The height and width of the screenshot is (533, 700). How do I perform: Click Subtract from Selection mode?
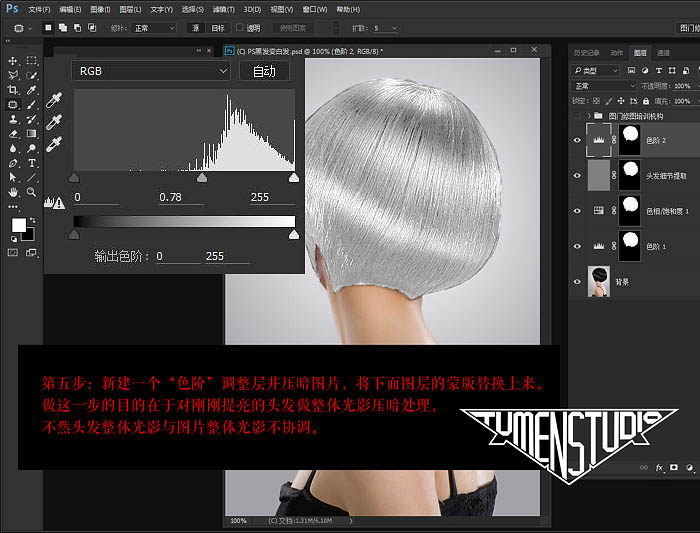[x=77, y=28]
